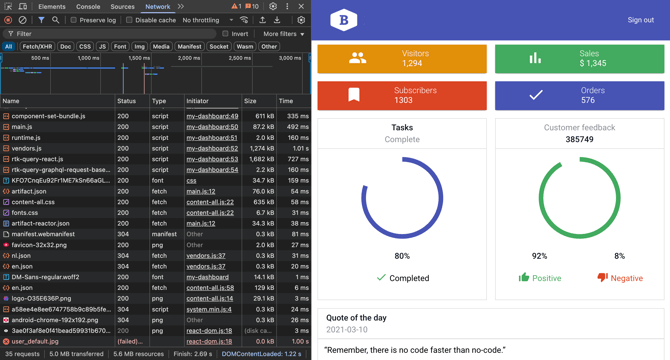Click the Subscribers bookmark icon

354,95
